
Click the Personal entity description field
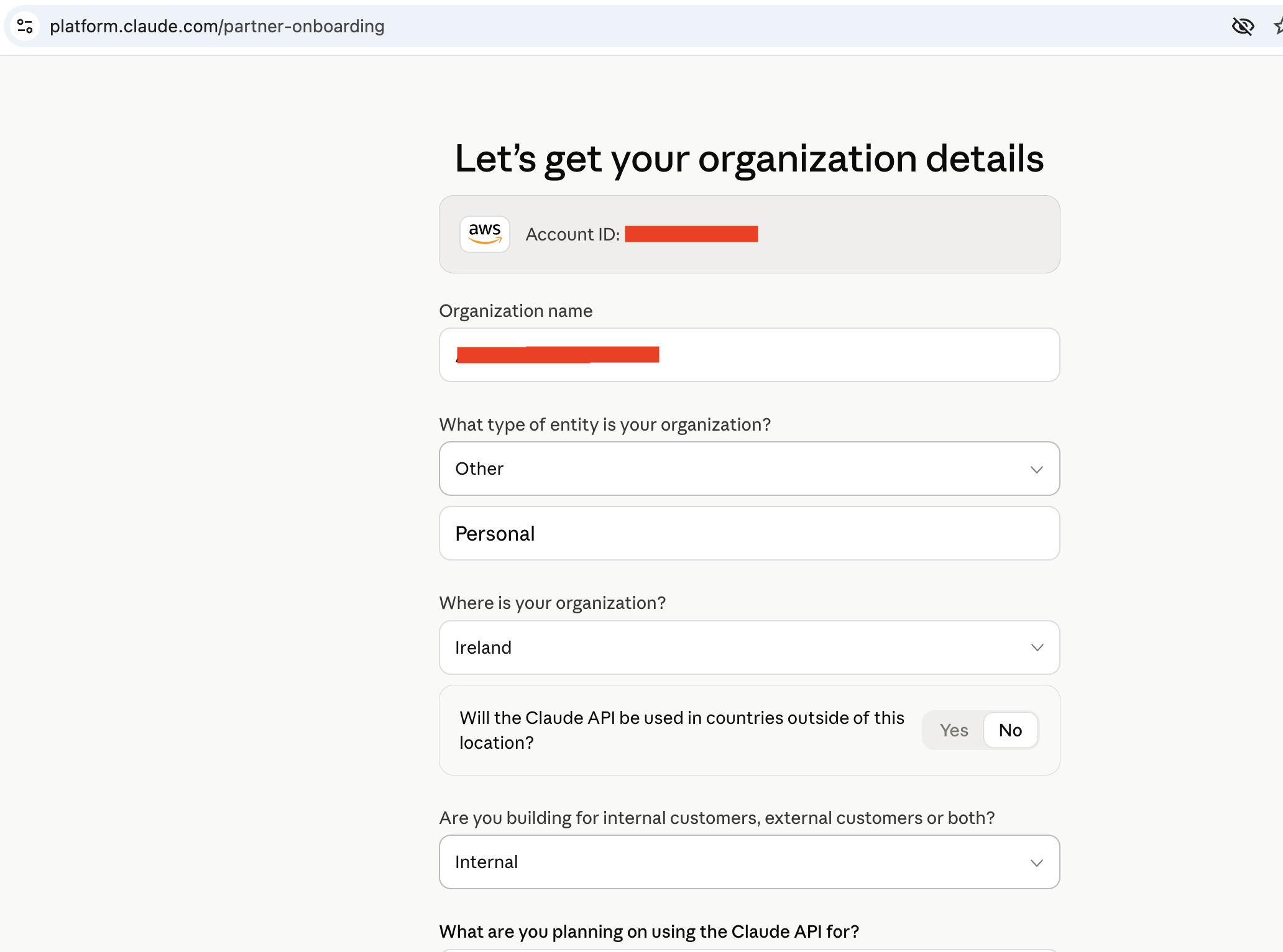(x=749, y=533)
